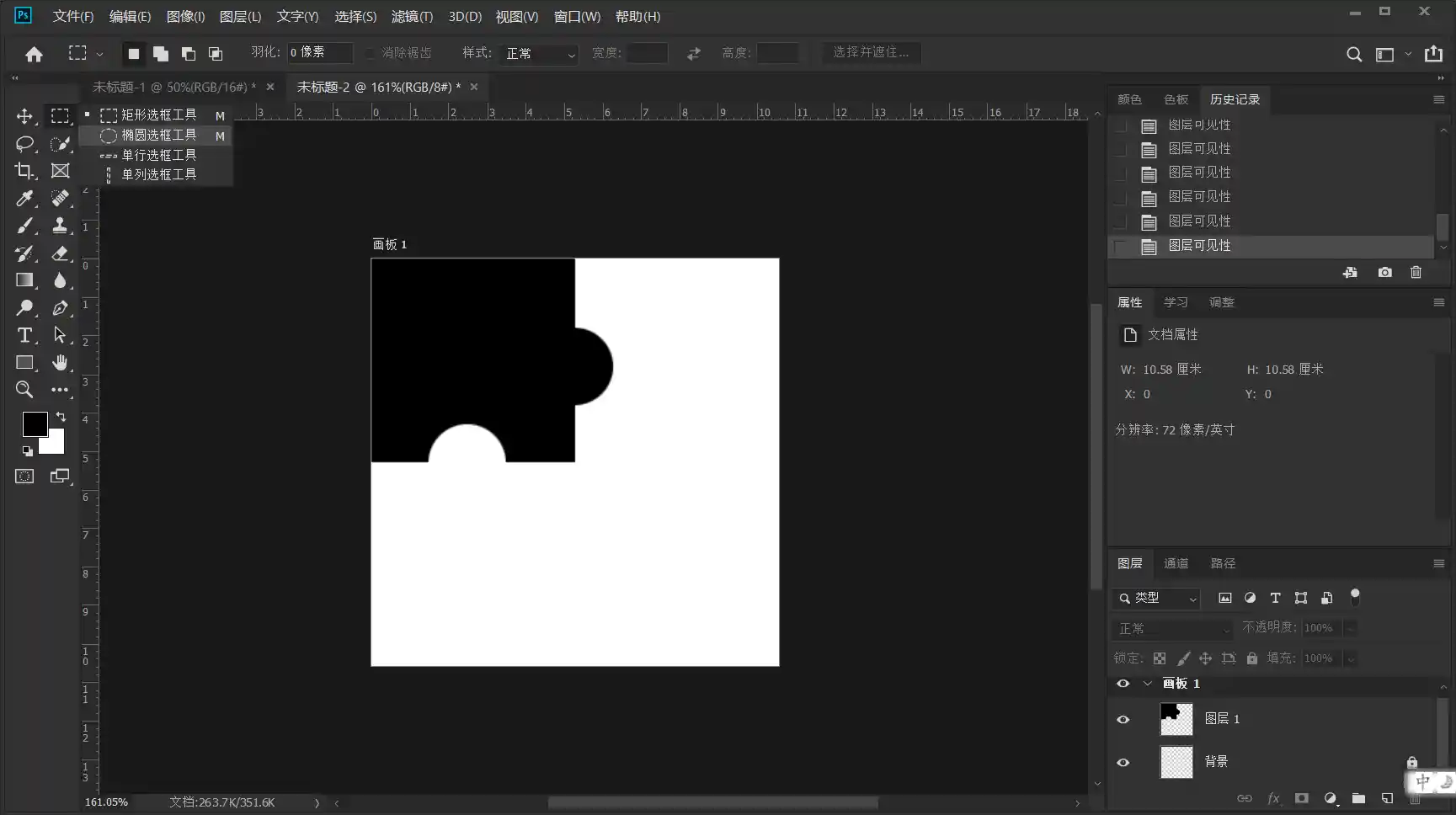
Task: Toggle lock all layer attributes
Action: [1252, 658]
